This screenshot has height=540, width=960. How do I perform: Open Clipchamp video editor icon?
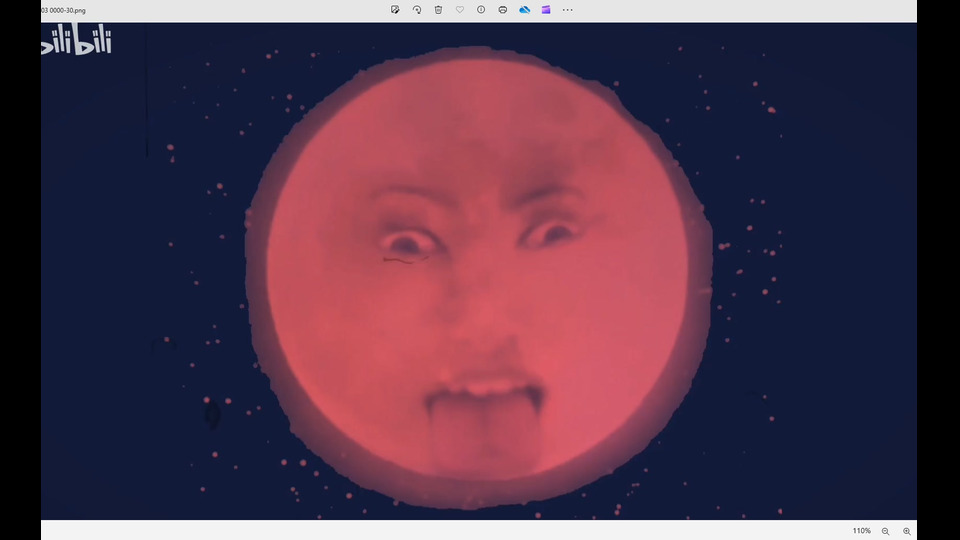[546, 10]
